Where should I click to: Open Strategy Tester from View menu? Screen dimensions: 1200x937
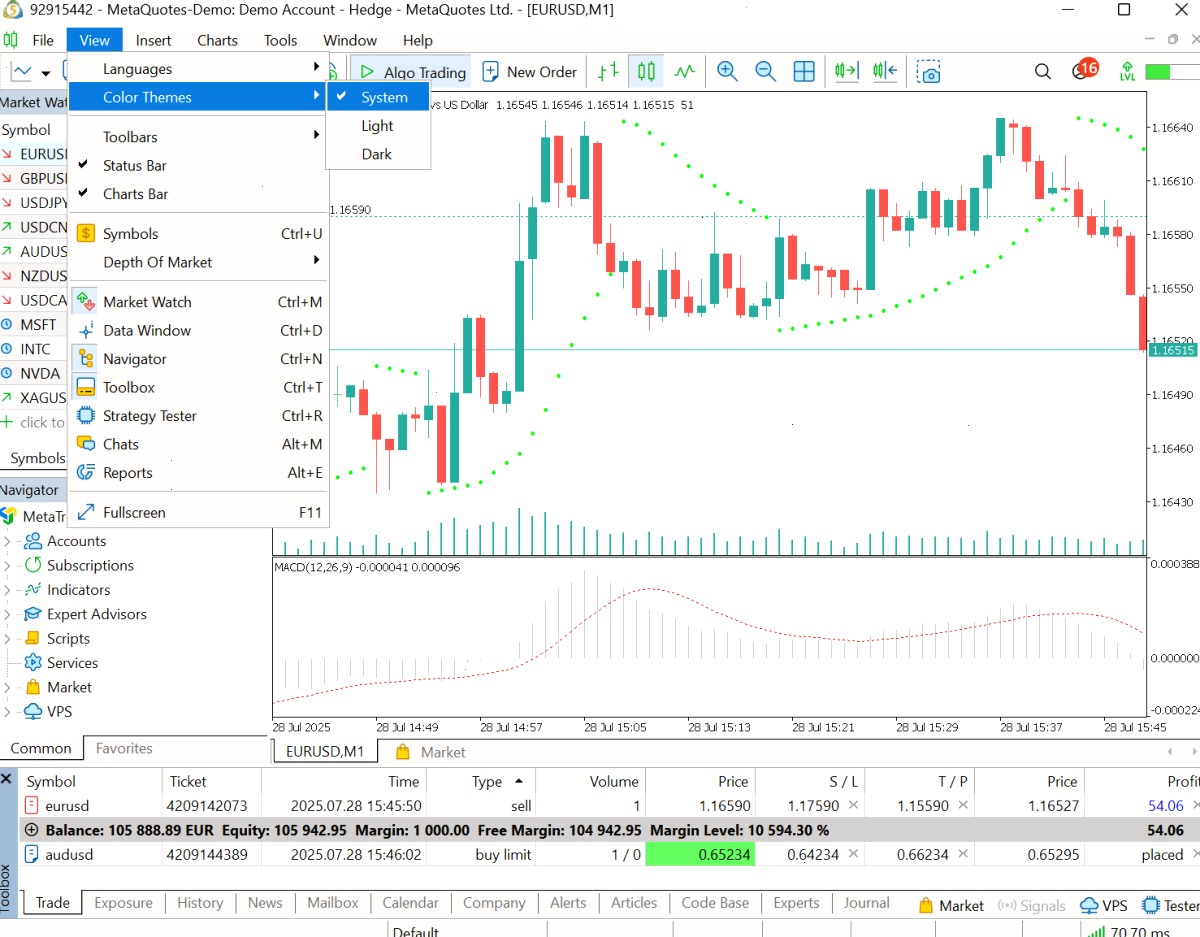tap(198, 416)
